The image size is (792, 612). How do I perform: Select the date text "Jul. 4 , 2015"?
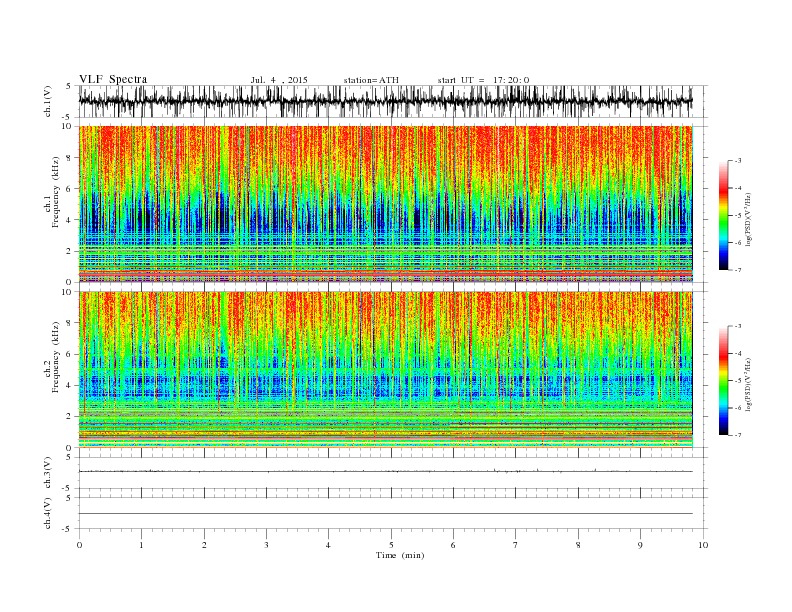click(x=279, y=80)
